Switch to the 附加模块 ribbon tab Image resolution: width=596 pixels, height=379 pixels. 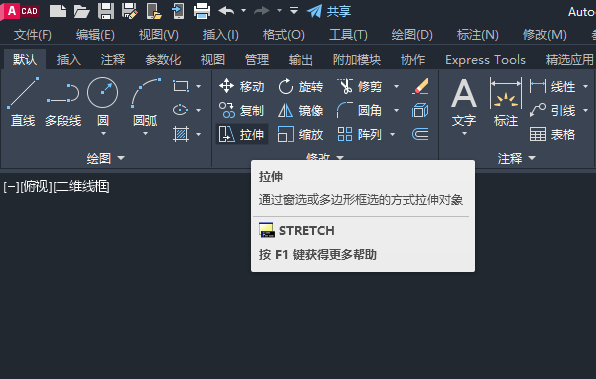point(357,60)
